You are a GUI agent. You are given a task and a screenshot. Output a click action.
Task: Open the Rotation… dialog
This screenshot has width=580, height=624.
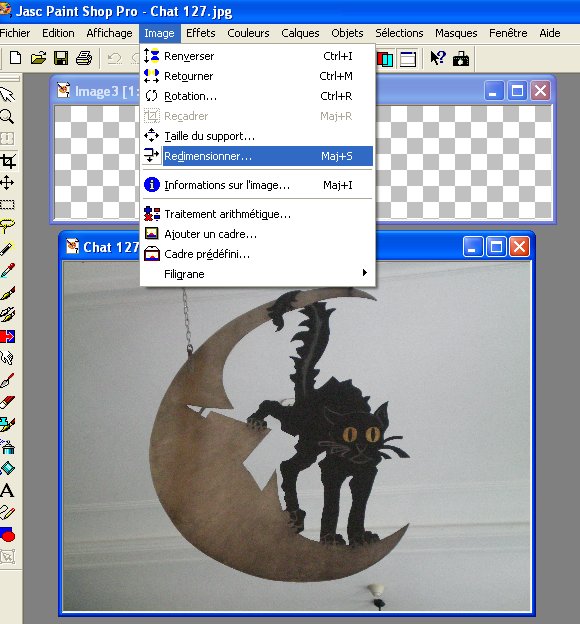click(x=258, y=96)
